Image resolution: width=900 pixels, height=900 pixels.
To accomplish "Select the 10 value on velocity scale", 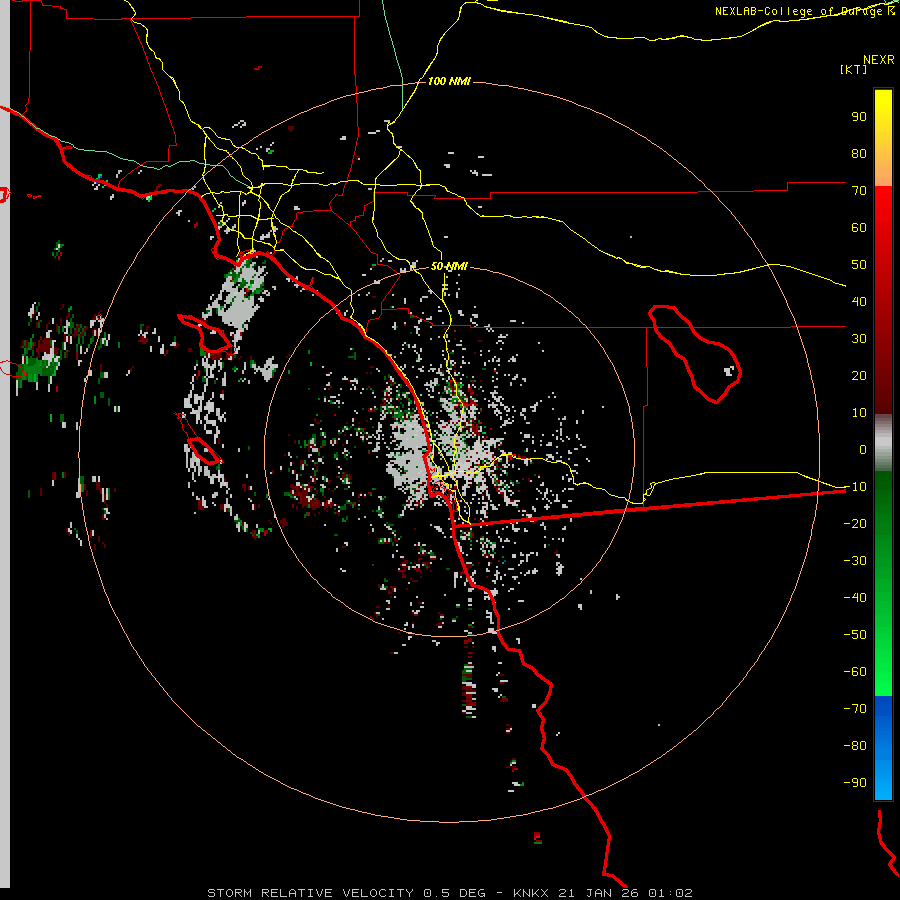I will click(859, 413).
